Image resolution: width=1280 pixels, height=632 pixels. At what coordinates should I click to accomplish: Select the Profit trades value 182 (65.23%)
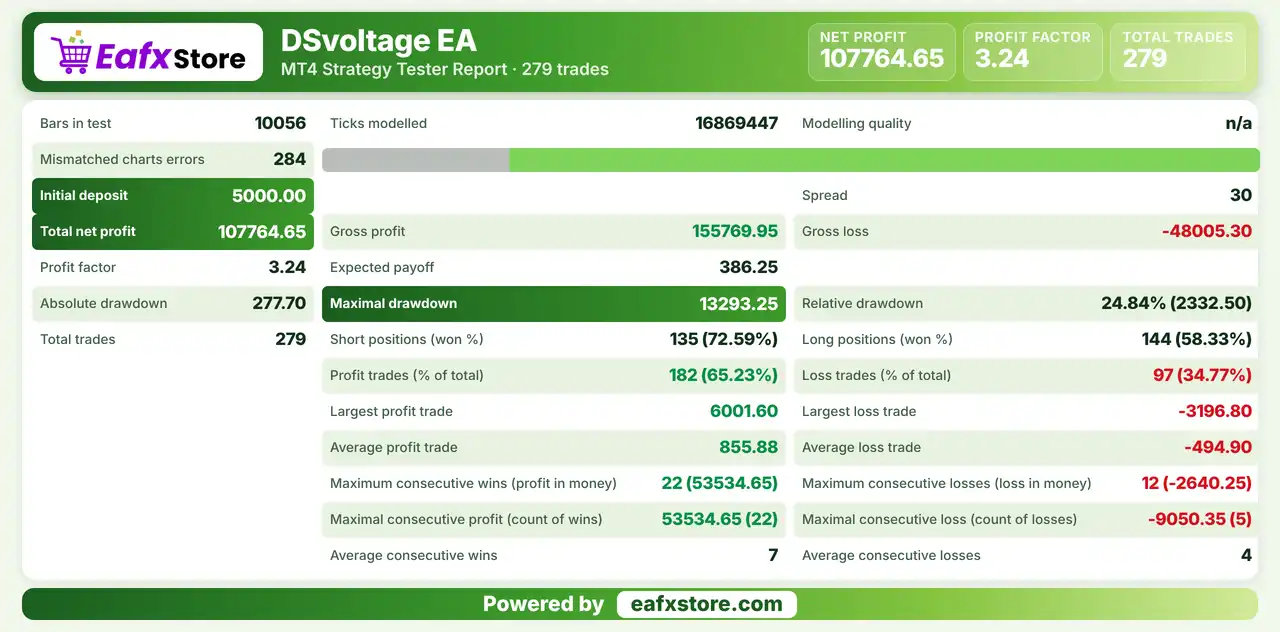[724, 376]
